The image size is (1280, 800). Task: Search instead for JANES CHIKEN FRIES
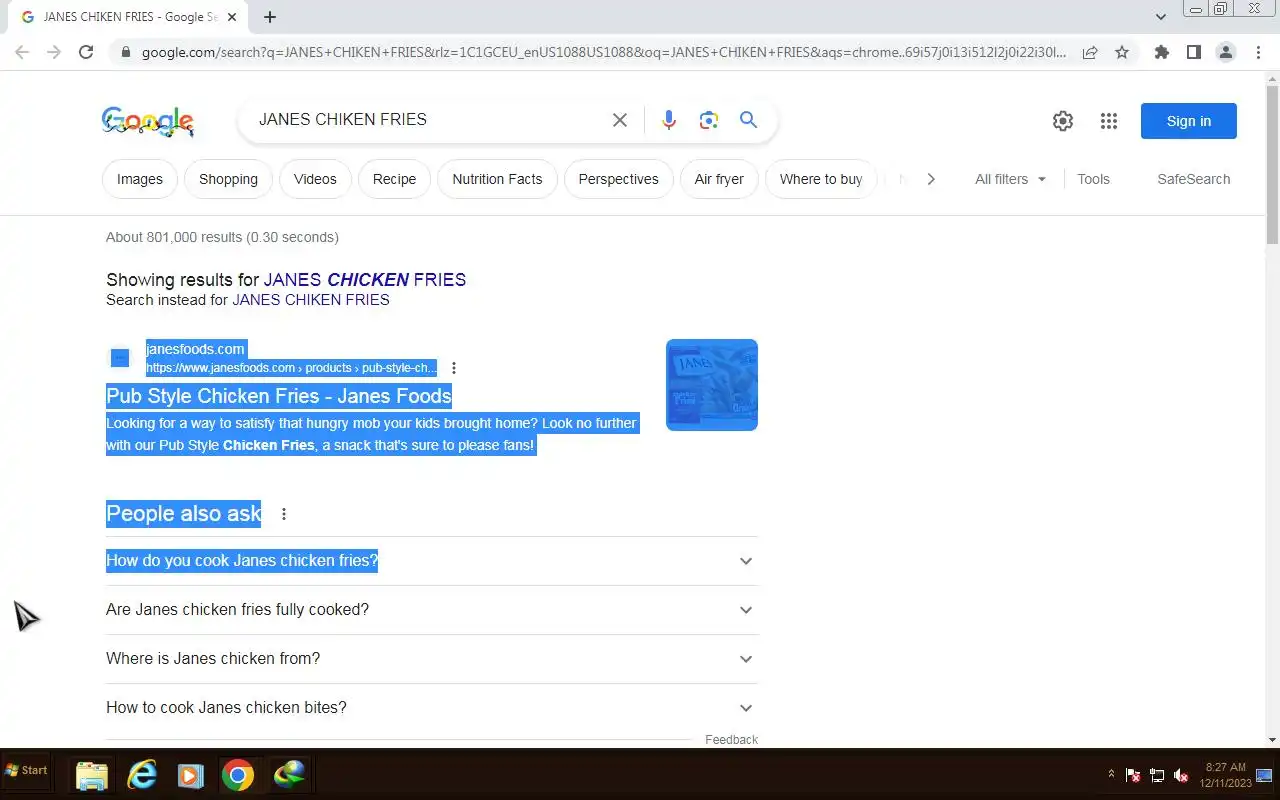(x=311, y=300)
